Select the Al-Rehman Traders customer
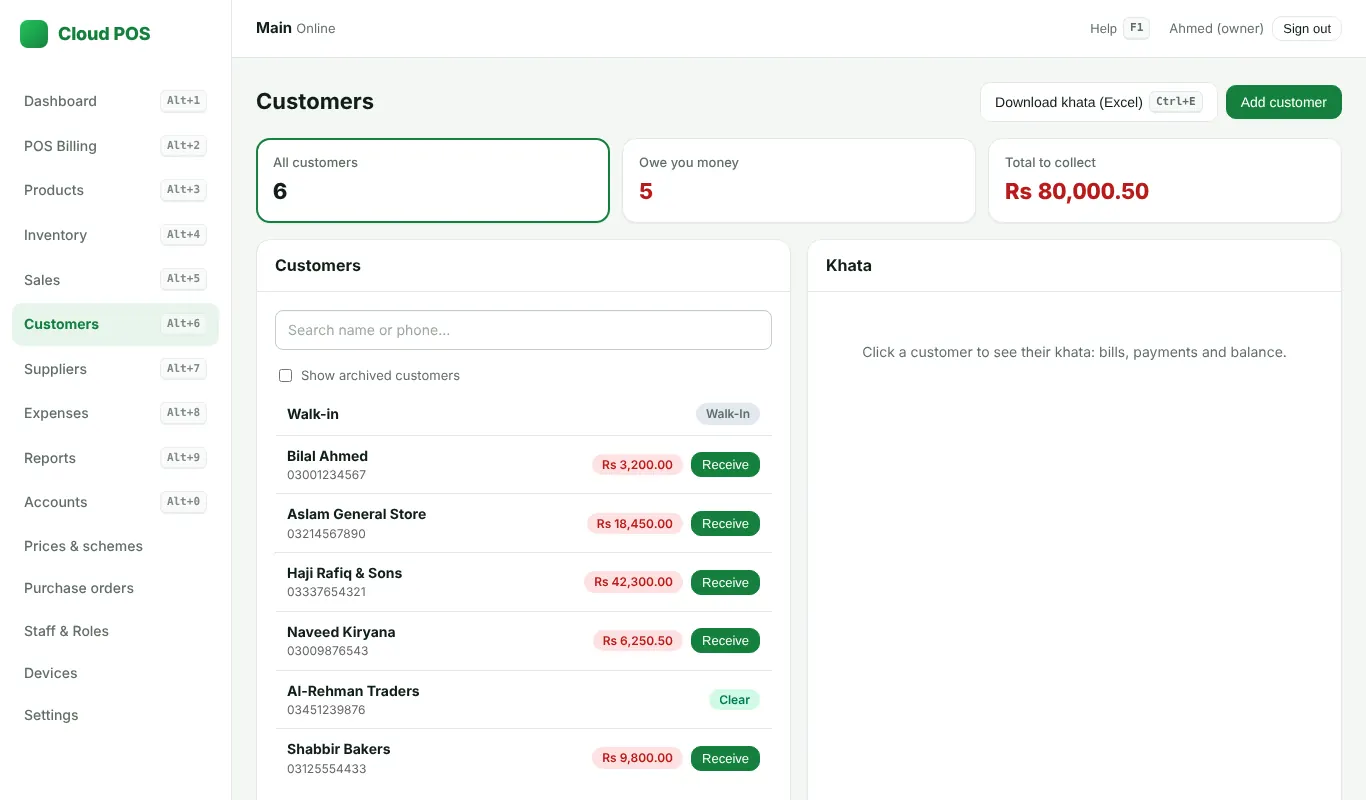 pos(523,700)
